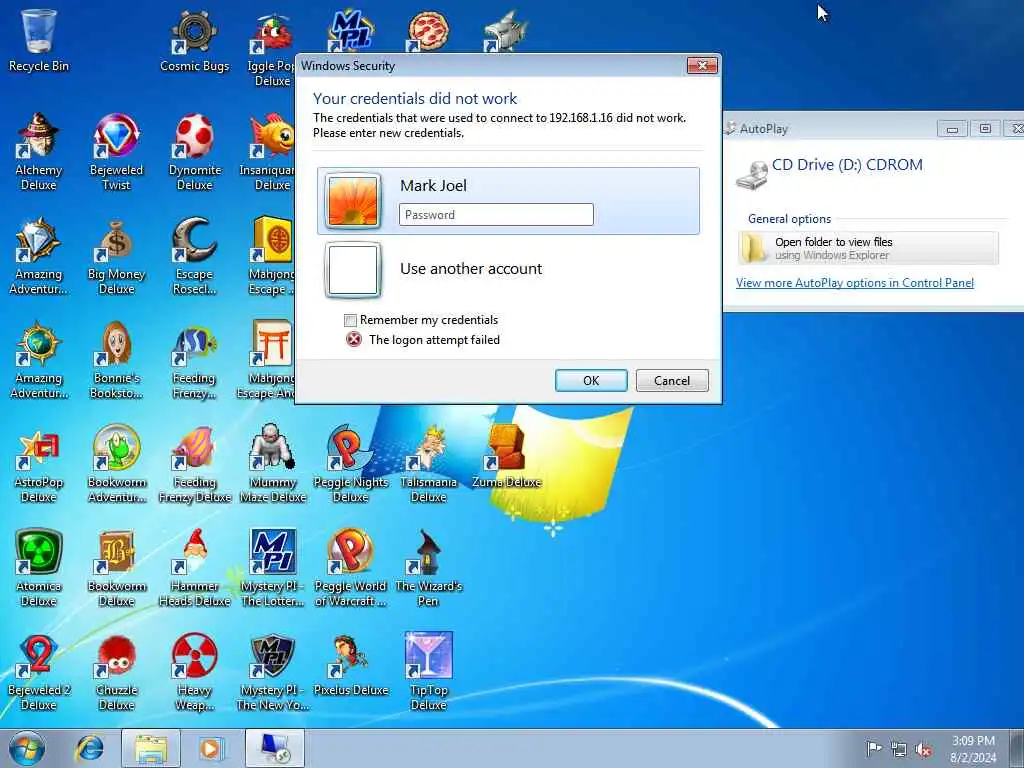Viewport: 1024px width, 768px height.
Task: Open Bonnie's Bookstore shortcut
Action: coord(116,359)
